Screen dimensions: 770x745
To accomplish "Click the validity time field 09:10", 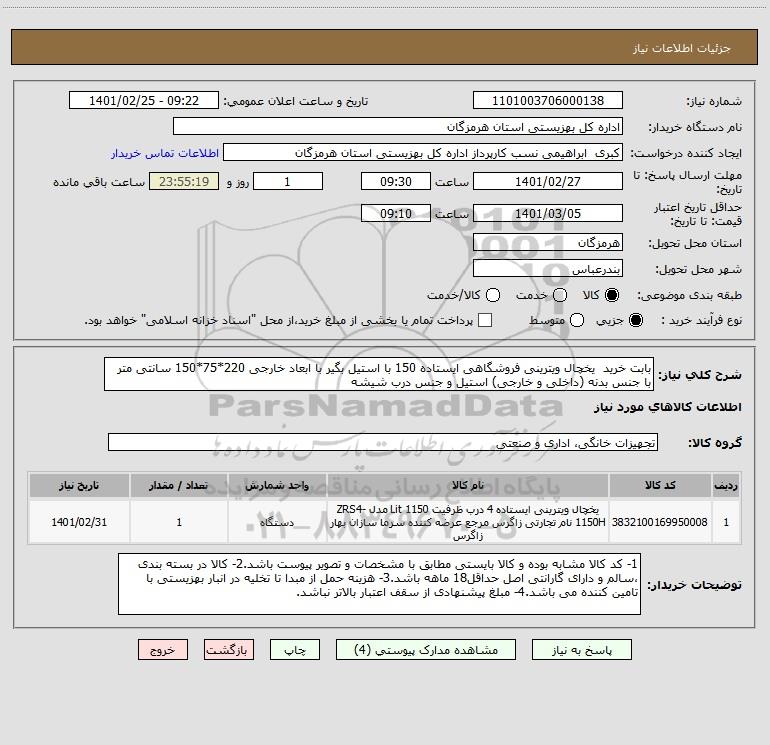I will (x=396, y=213).
